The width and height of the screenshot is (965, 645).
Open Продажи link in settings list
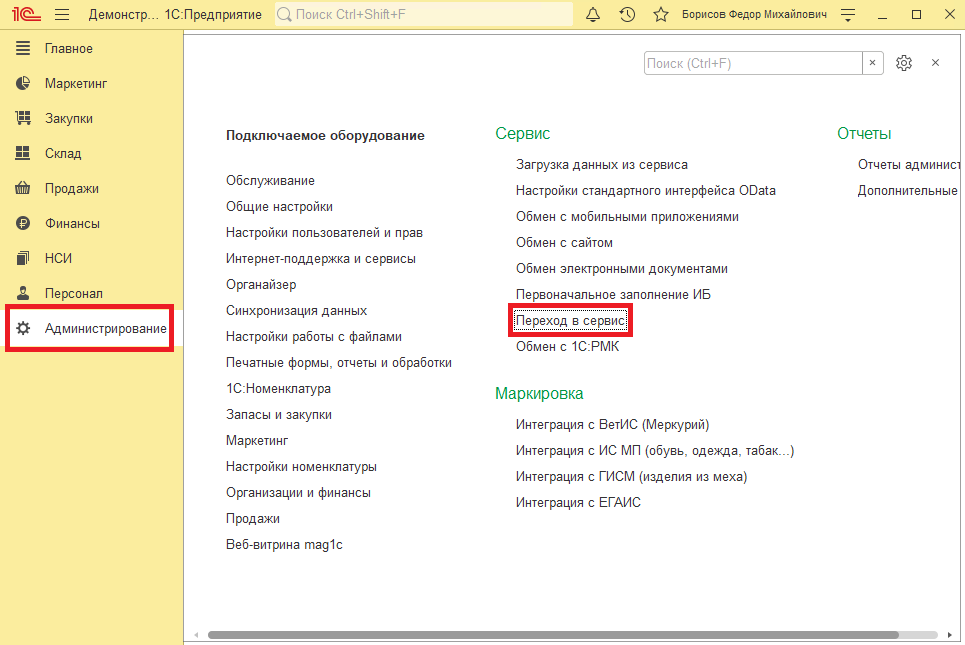(x=253, y=519)
